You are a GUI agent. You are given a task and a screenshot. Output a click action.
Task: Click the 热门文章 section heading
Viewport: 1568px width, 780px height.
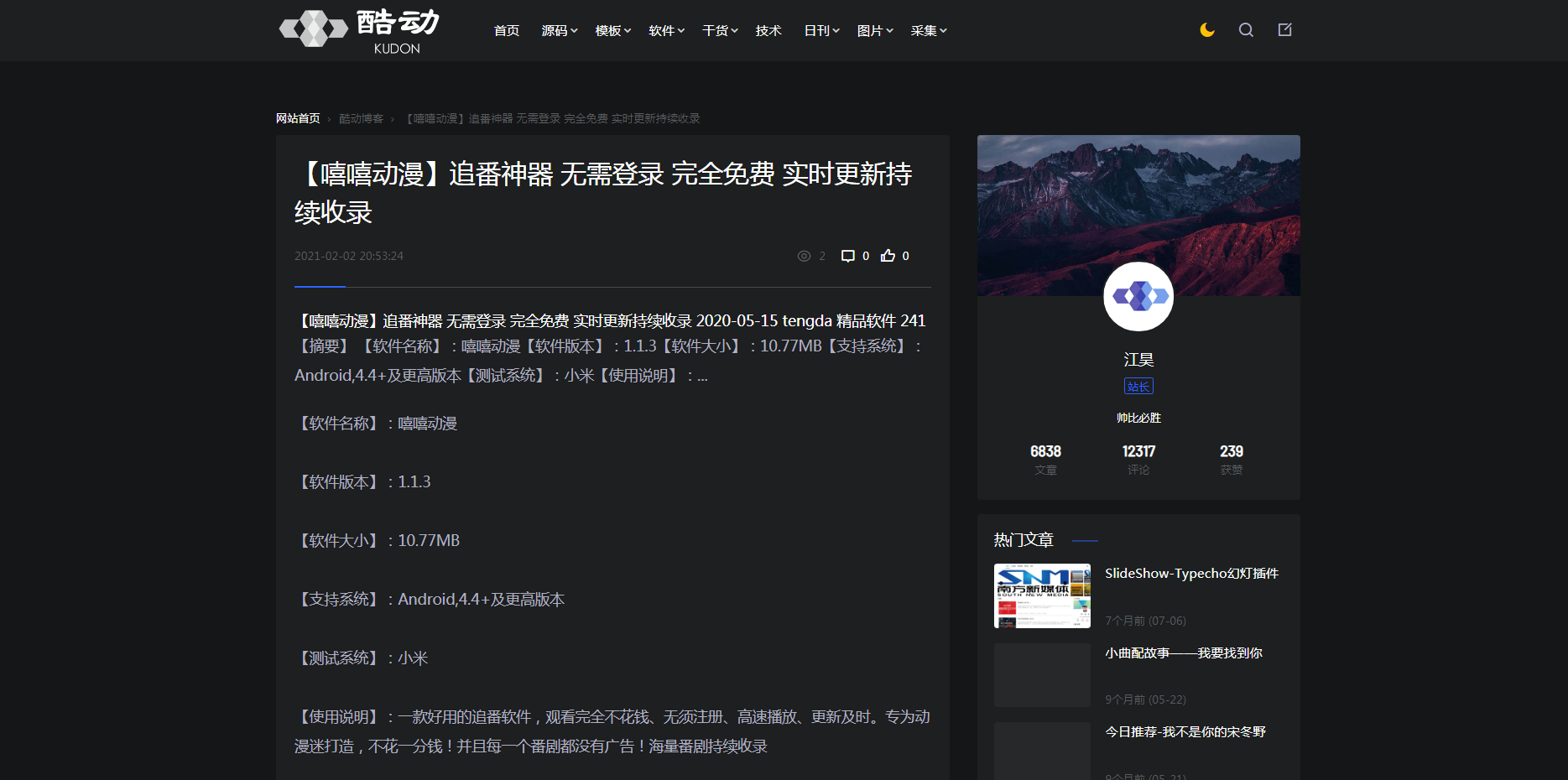click(x=1024, y=539)
